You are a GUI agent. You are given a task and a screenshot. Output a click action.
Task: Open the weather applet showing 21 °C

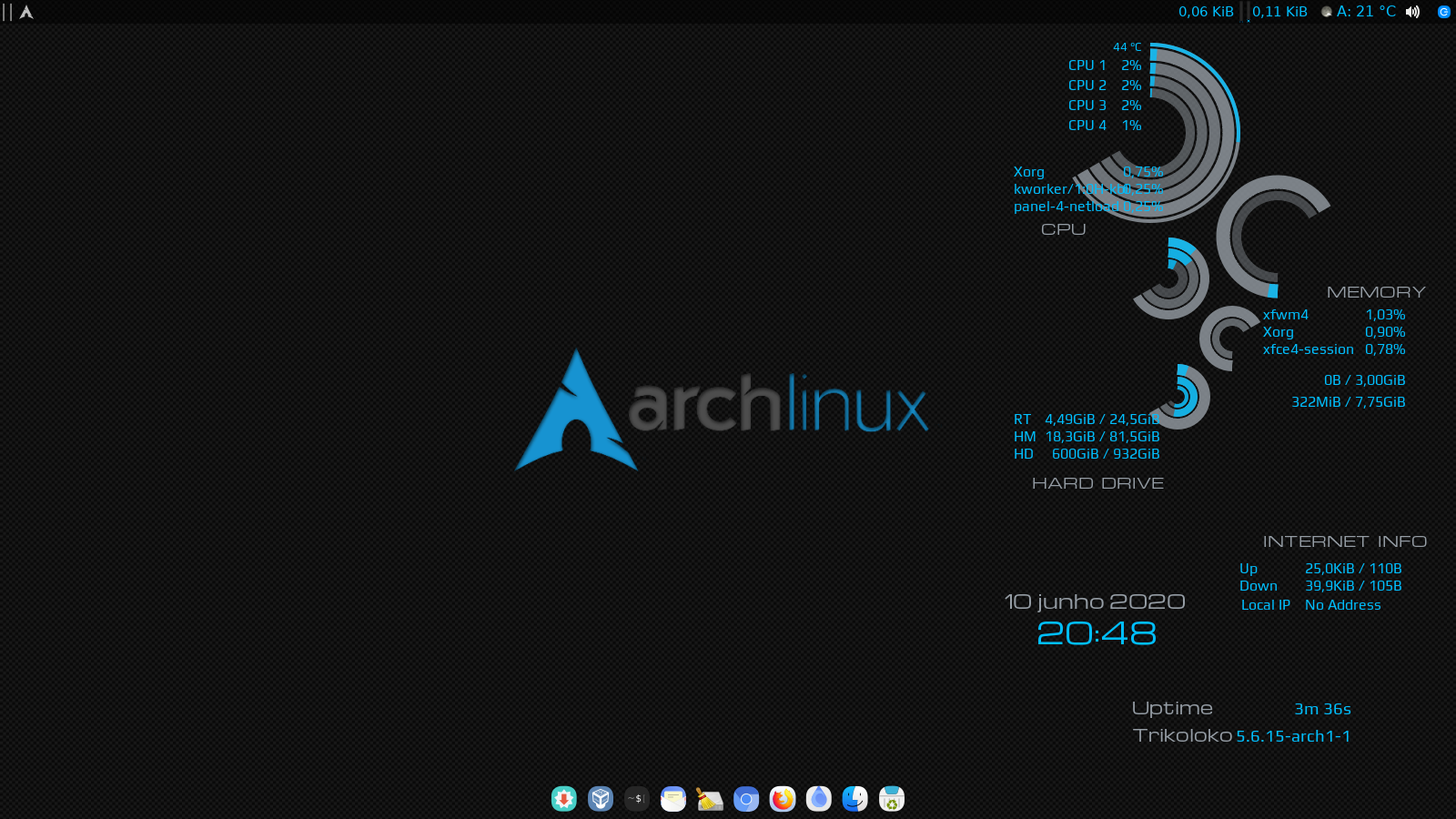[x=1359, y=12]
